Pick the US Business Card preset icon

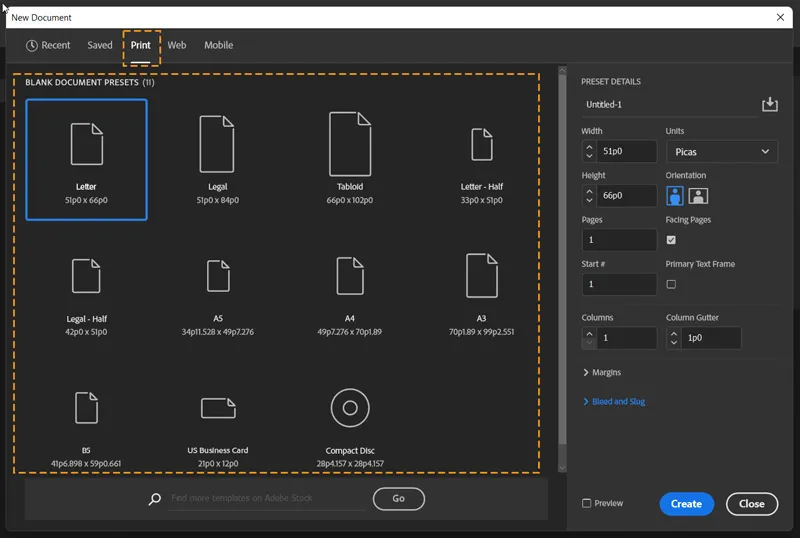(218, 408)
